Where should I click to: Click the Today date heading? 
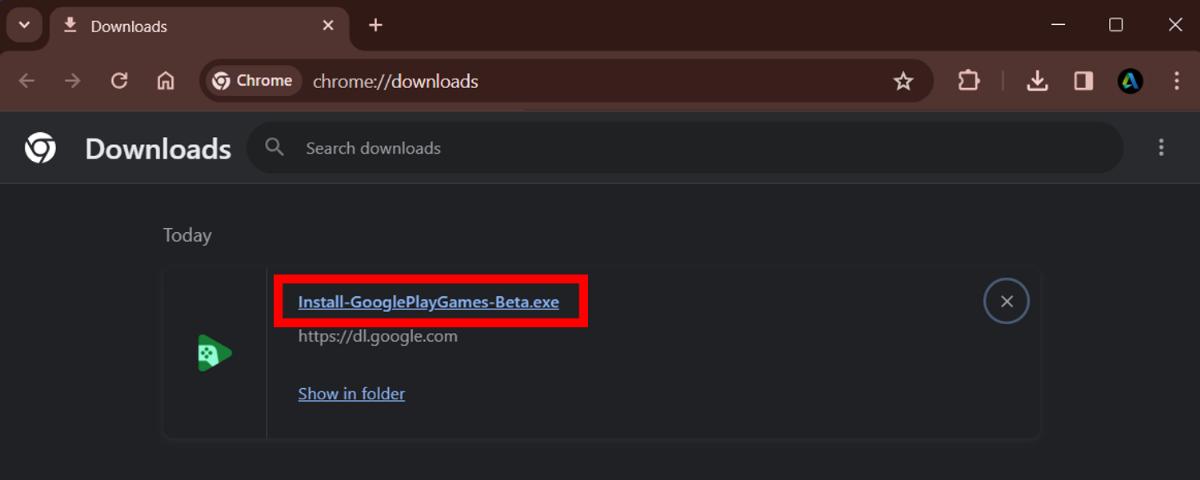point(187,235)
